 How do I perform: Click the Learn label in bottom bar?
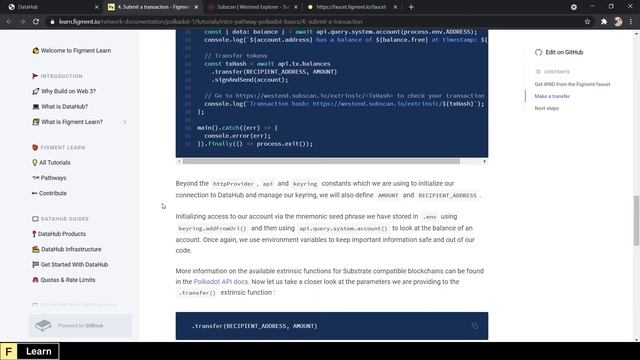coord(39,351)
